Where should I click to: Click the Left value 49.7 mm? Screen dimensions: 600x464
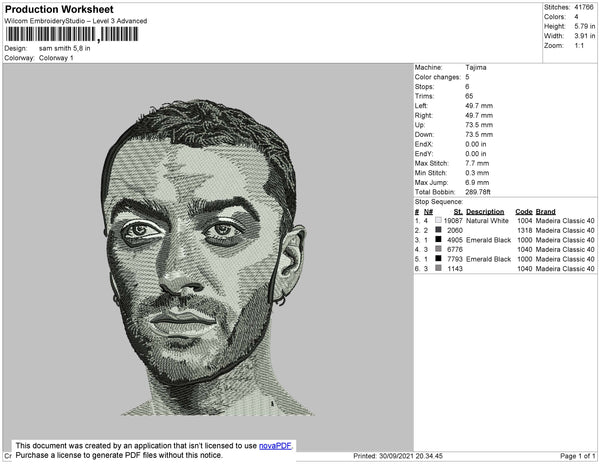pos(479,106)
